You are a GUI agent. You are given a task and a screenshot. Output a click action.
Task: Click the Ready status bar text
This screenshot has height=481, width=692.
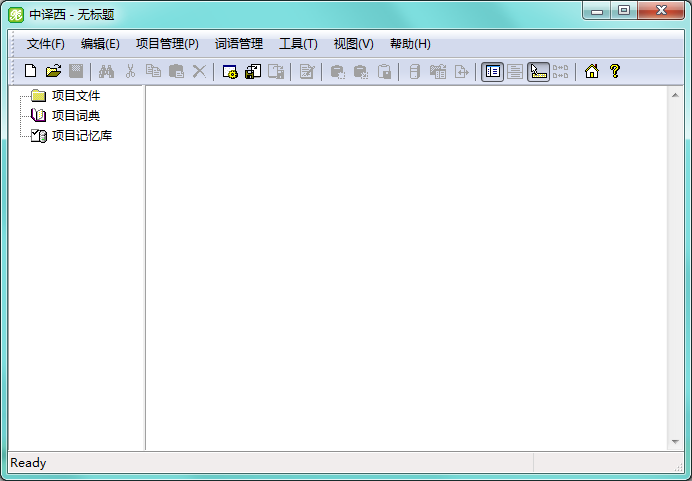pyautogui.click(x=28, y=462)
